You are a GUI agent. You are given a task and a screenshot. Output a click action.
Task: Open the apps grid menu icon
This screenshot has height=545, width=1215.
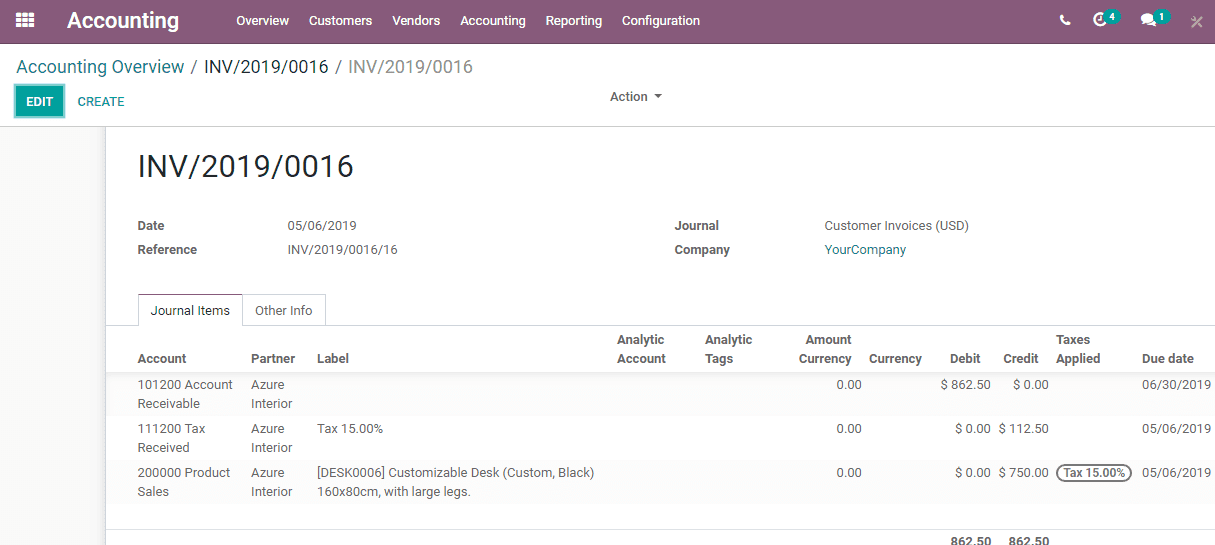[25, 20]
